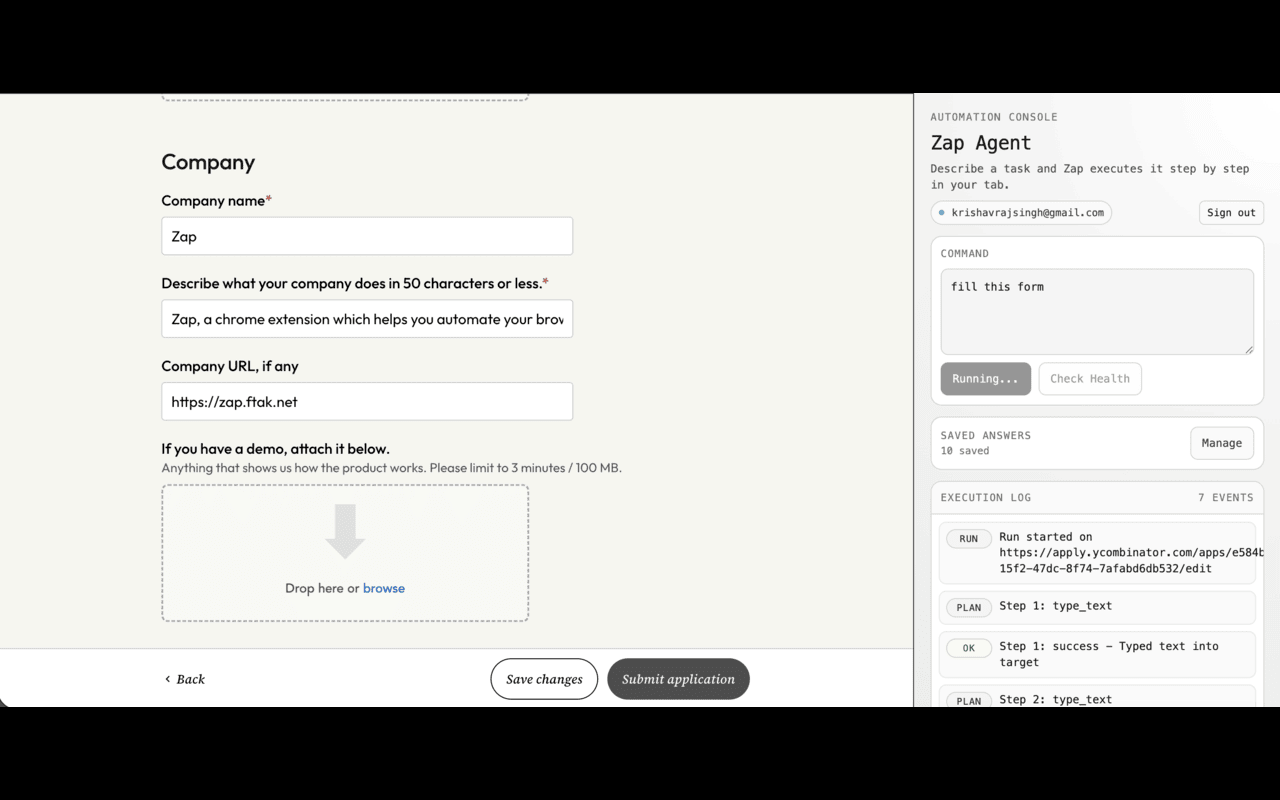Screen dimensions: 1280x800
Task: Click the Save changes button
Action: (544, 679)
